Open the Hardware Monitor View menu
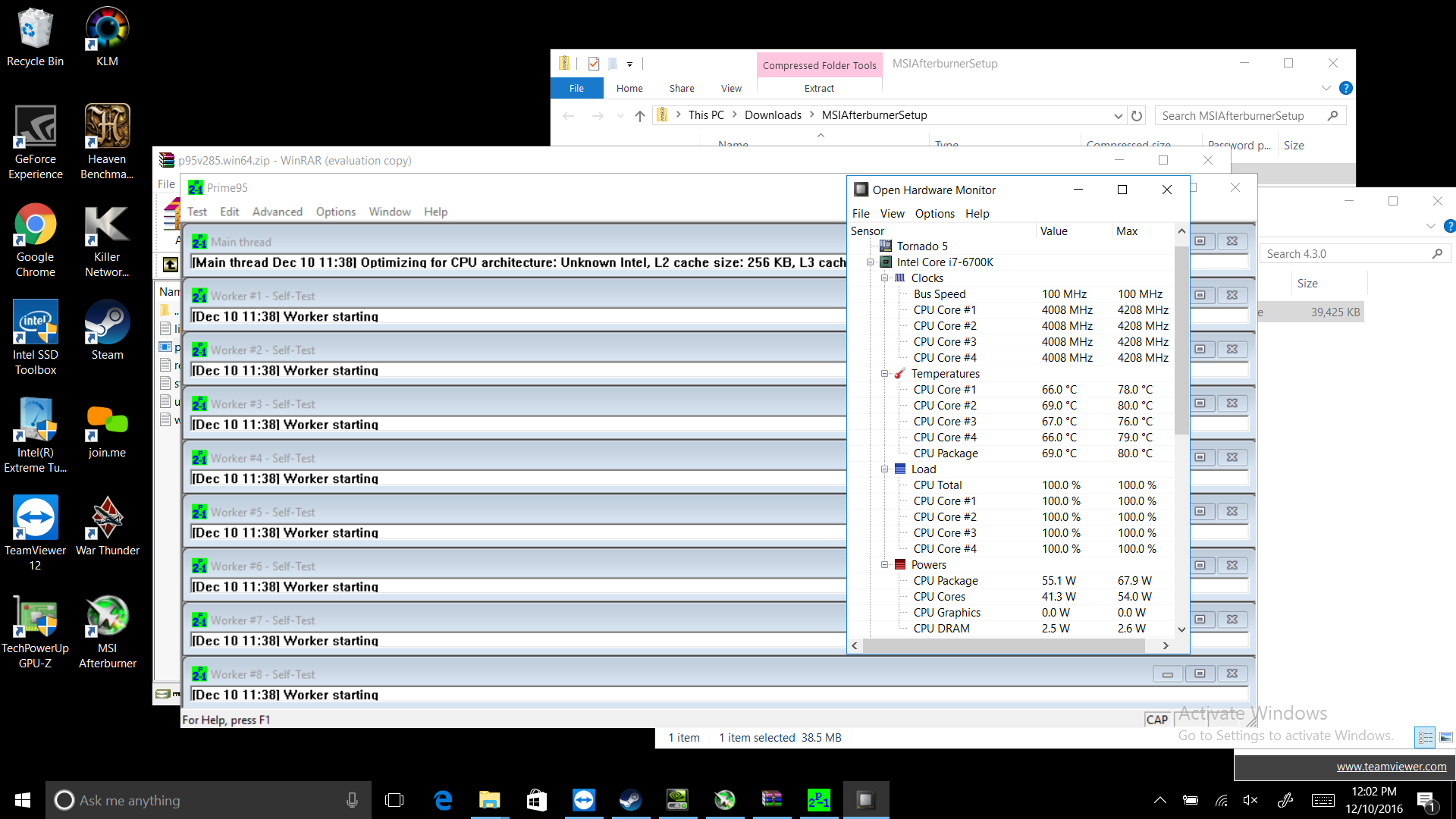The image size is (1456, 819). [x=892, y=214]
